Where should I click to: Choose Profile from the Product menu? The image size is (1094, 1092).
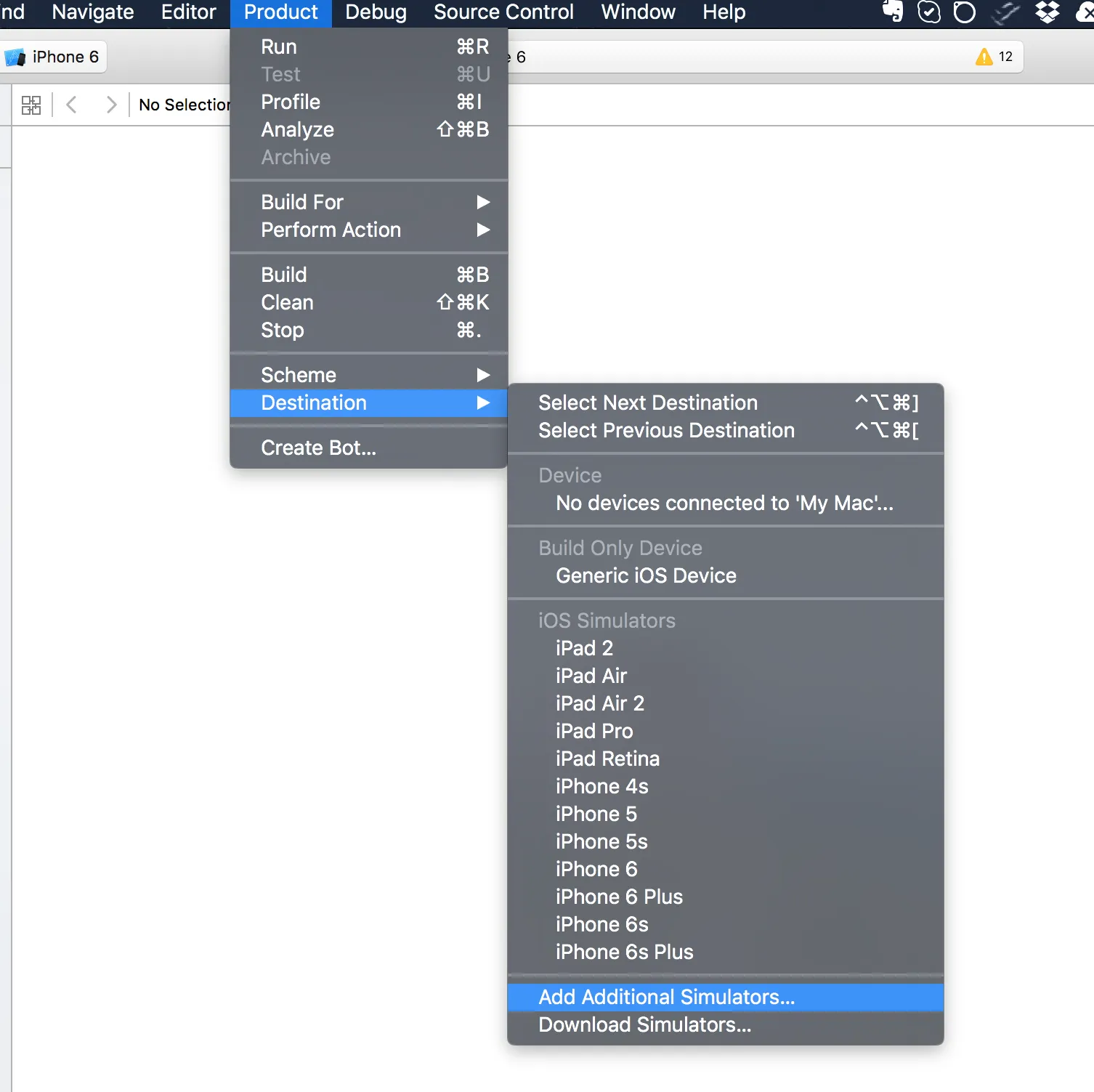coord(369,102)
